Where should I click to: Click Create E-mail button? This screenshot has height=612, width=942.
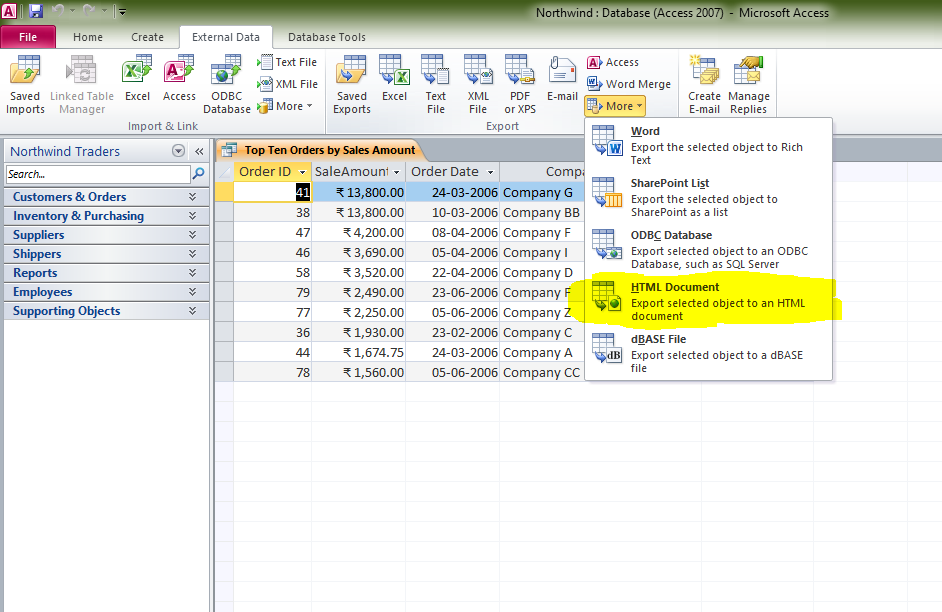pos(704,84)
